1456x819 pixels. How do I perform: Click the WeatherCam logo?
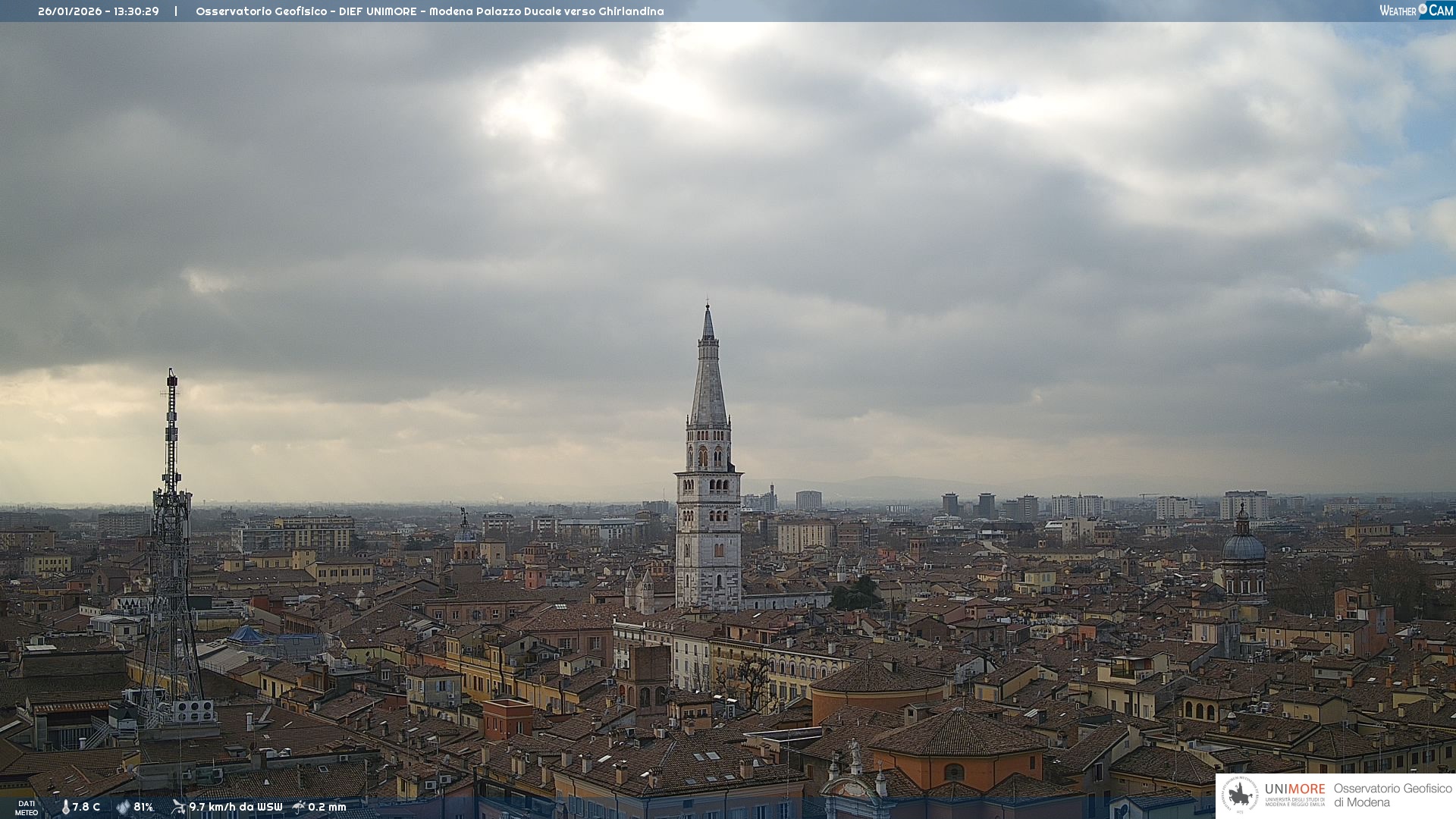tap(1416, 11)
